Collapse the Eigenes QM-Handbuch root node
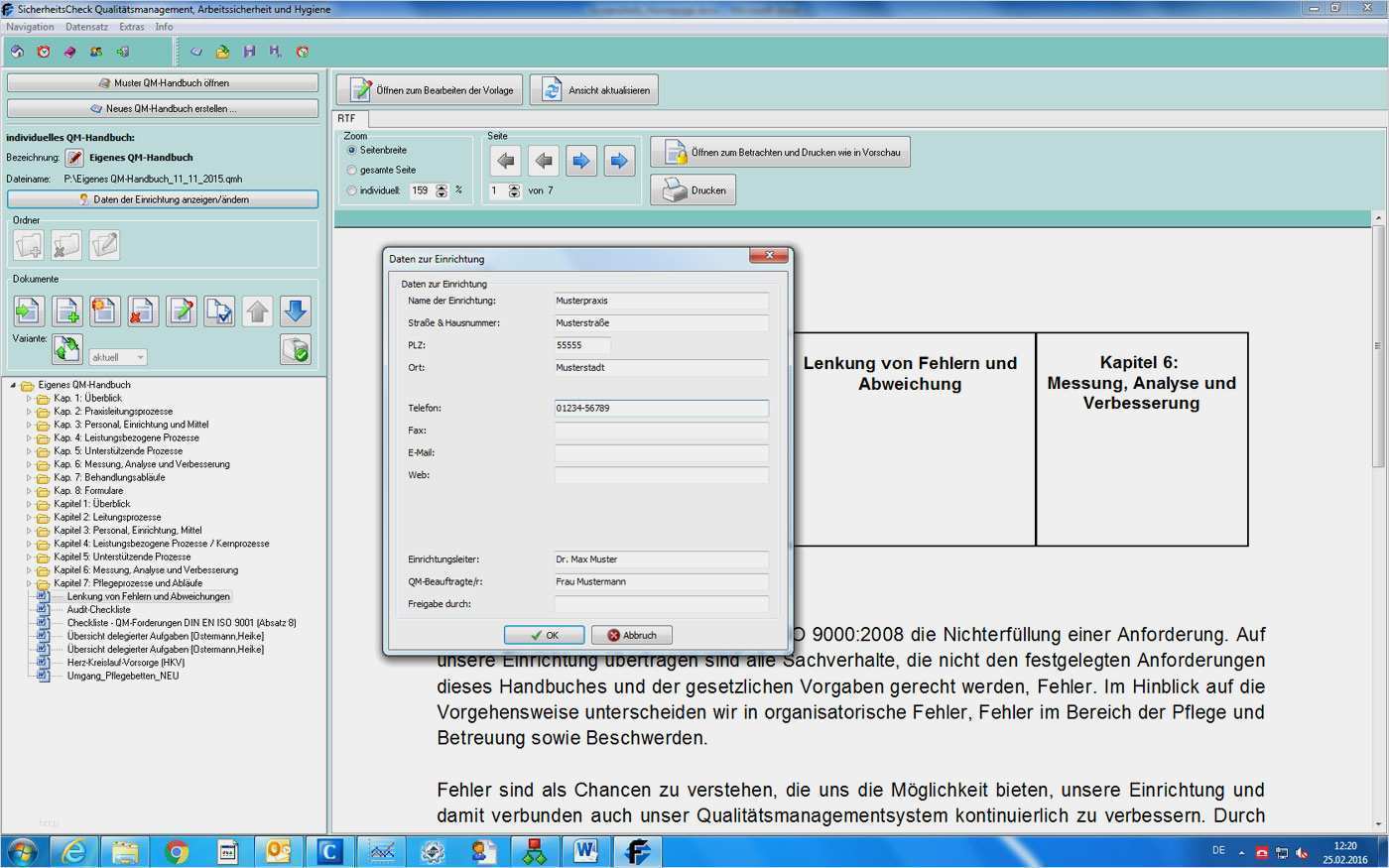1389x868 pixels. click(x=13, y=385)
